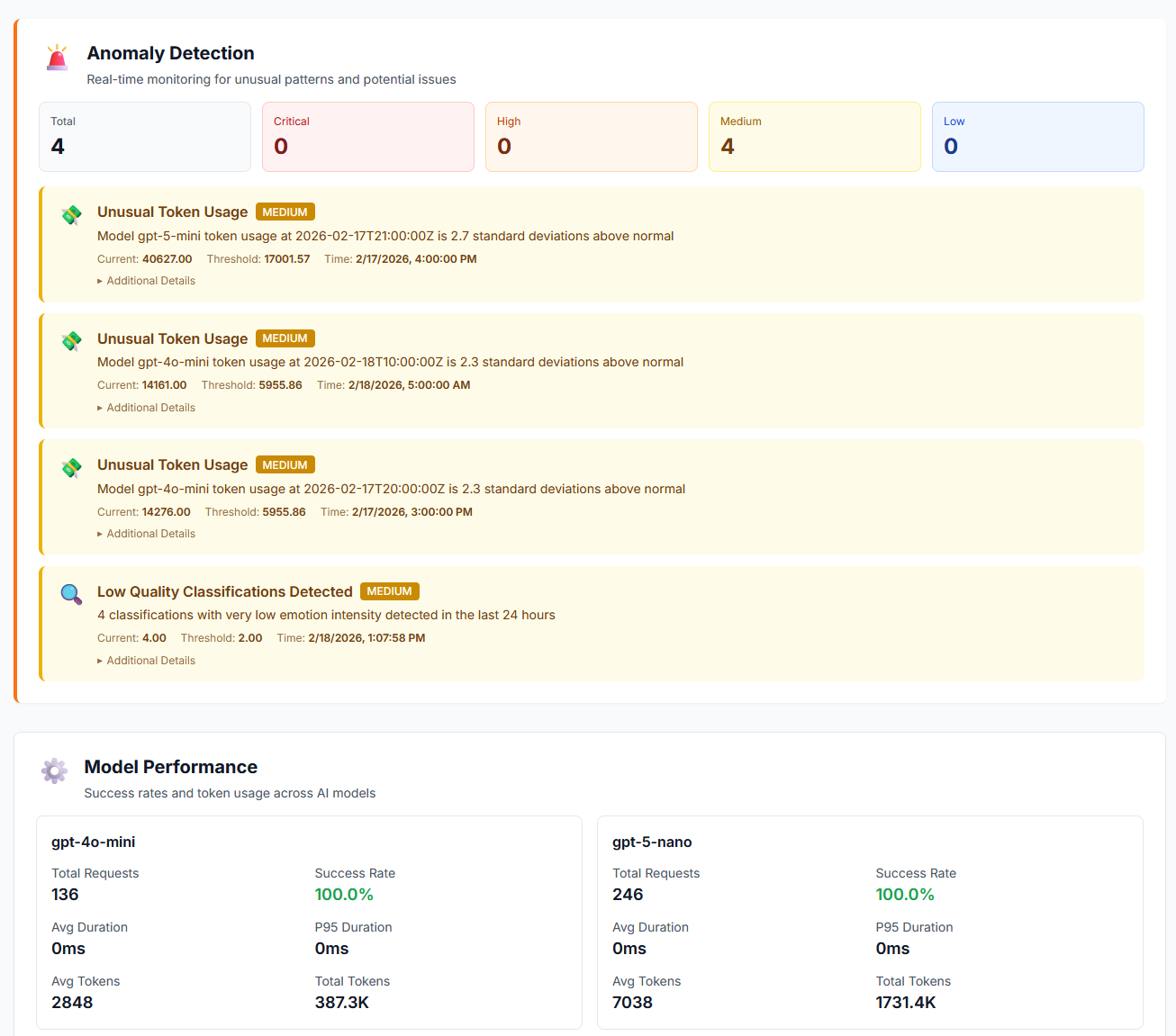Select the Low severity card

(1038, 137)
